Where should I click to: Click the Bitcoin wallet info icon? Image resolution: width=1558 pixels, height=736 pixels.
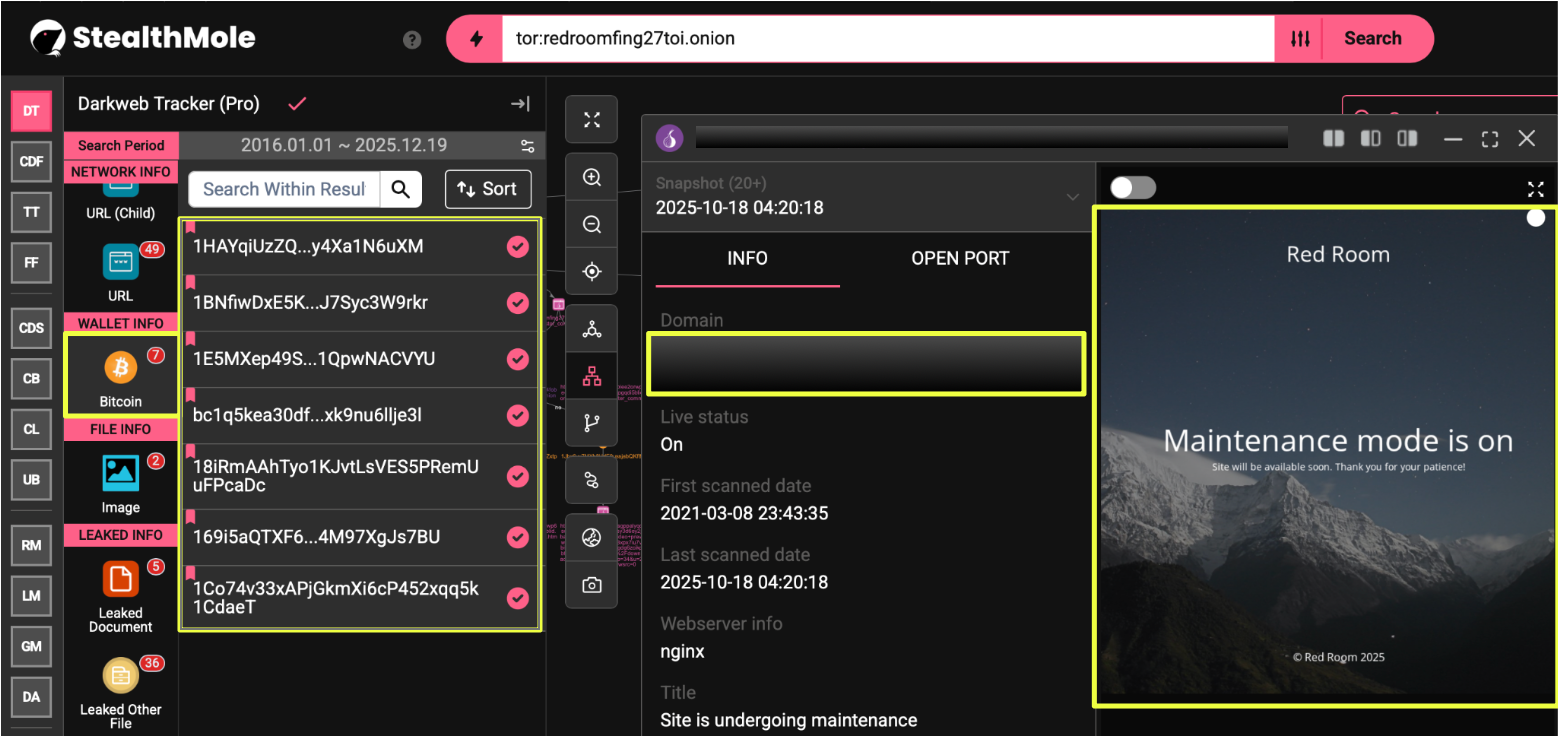(121, 369)
